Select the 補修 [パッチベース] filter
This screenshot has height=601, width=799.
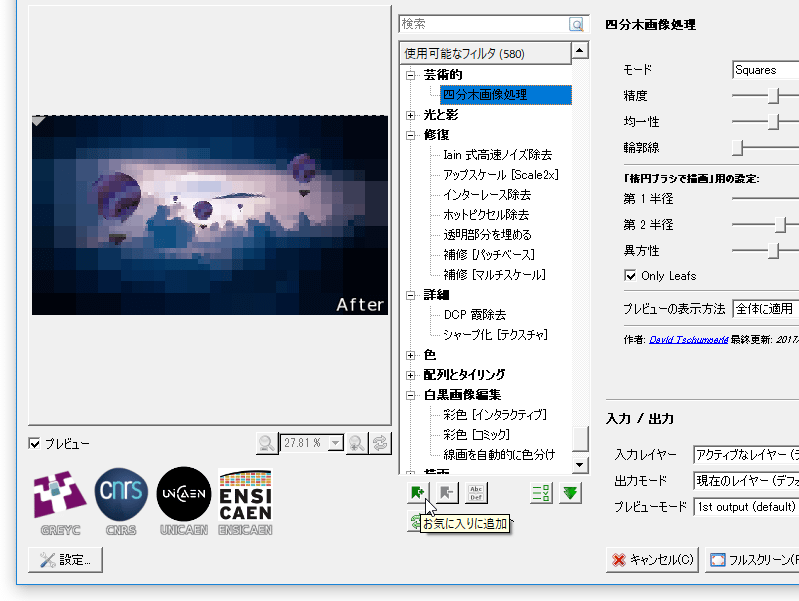point(489,254)
